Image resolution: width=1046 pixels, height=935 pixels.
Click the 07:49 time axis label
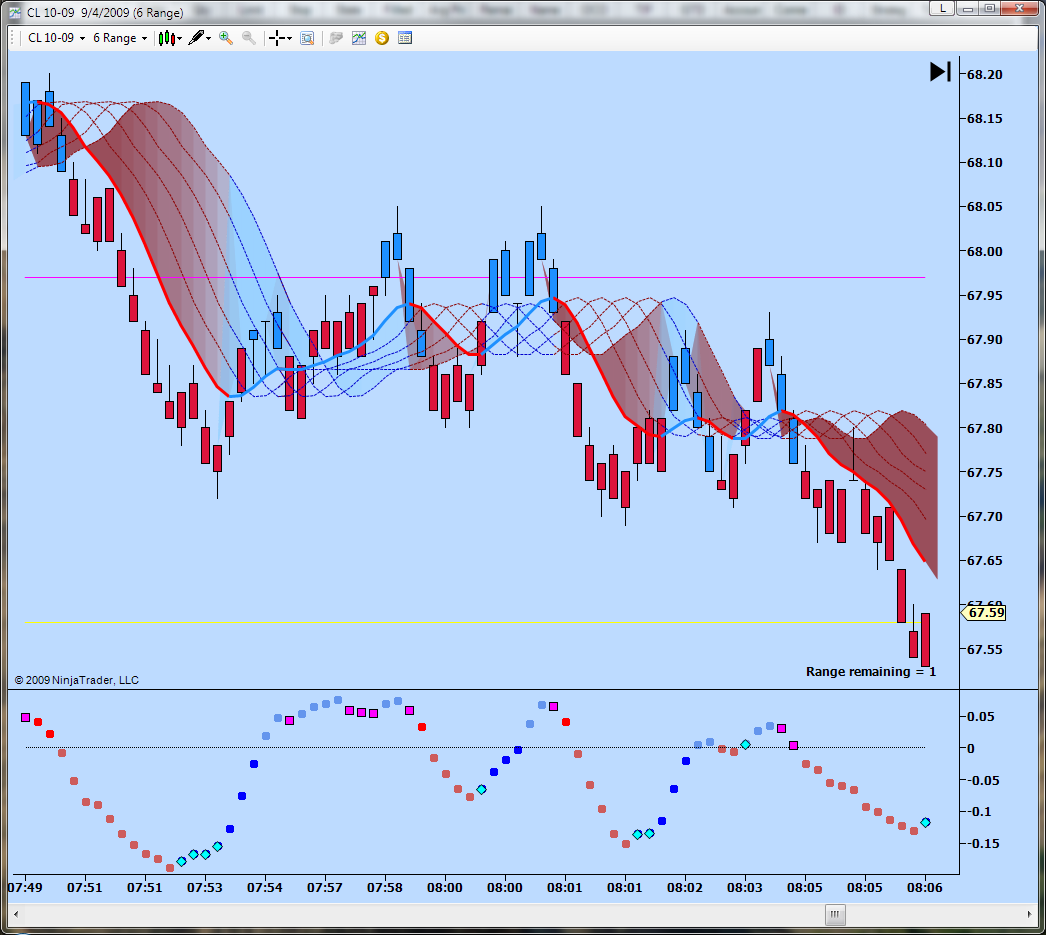coord(25,888)
